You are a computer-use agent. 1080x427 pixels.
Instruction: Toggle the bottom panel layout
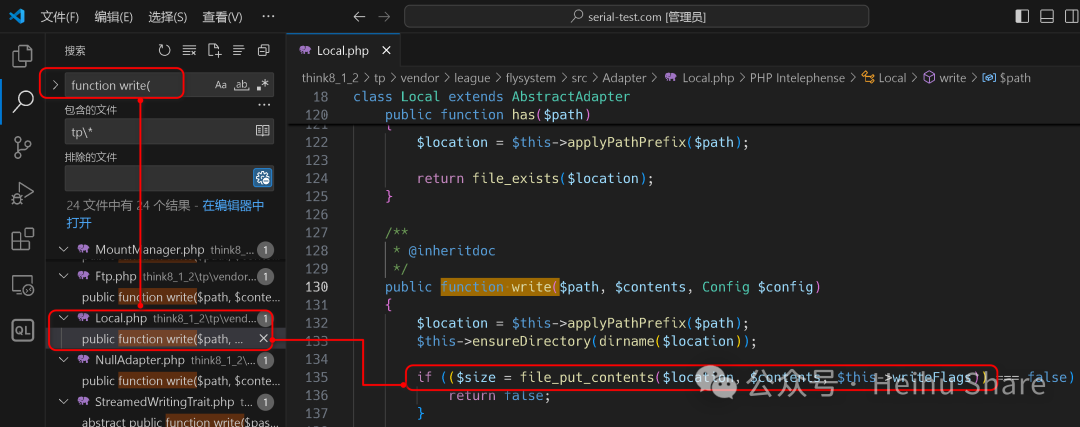[1047, 17]
